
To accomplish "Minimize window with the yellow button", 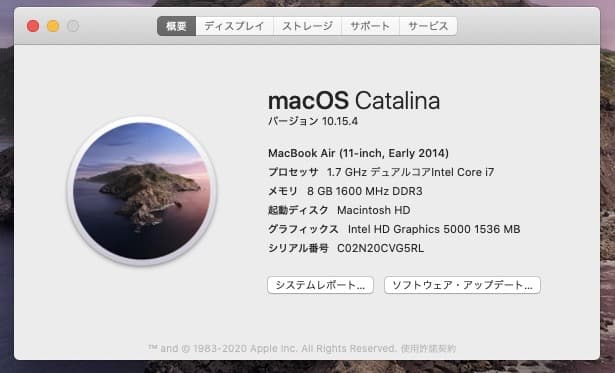I will (x=53, y=26).
